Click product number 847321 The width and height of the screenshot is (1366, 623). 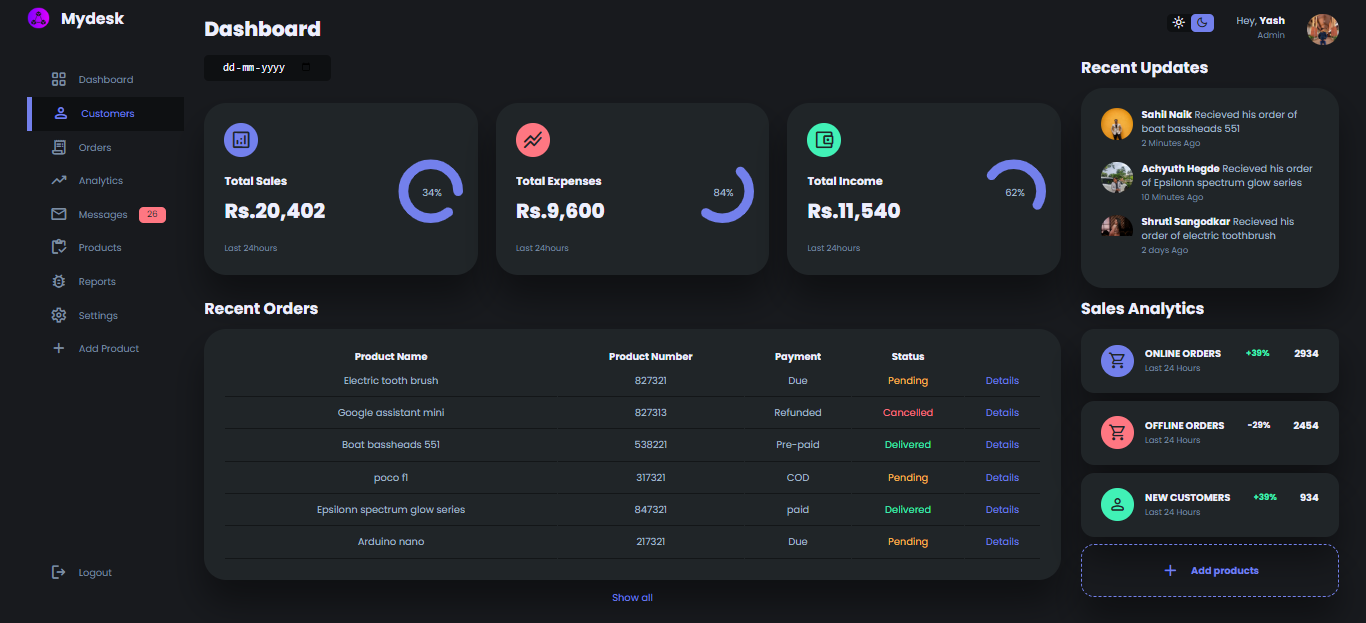(x=651, y=509)
